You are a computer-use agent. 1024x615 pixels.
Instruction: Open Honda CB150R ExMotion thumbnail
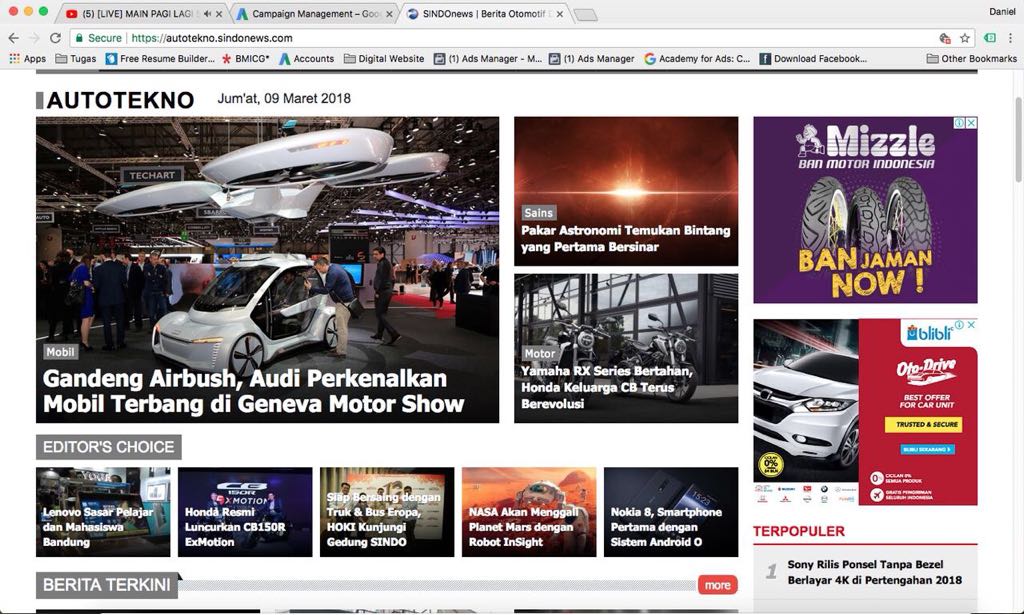pos(245,512)
